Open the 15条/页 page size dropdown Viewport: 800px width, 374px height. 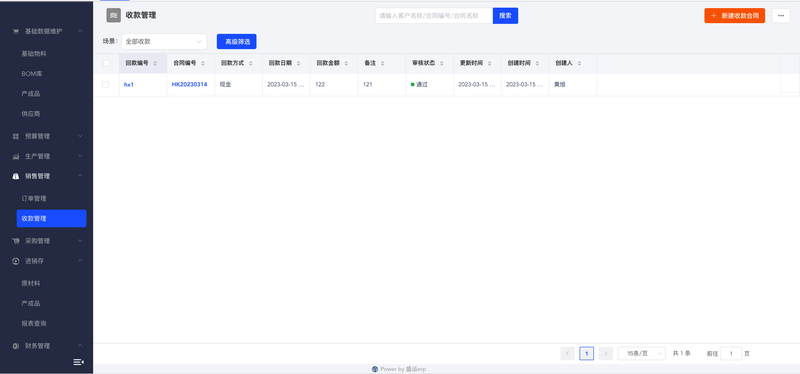pyautogui.click(x=642, y=354)
